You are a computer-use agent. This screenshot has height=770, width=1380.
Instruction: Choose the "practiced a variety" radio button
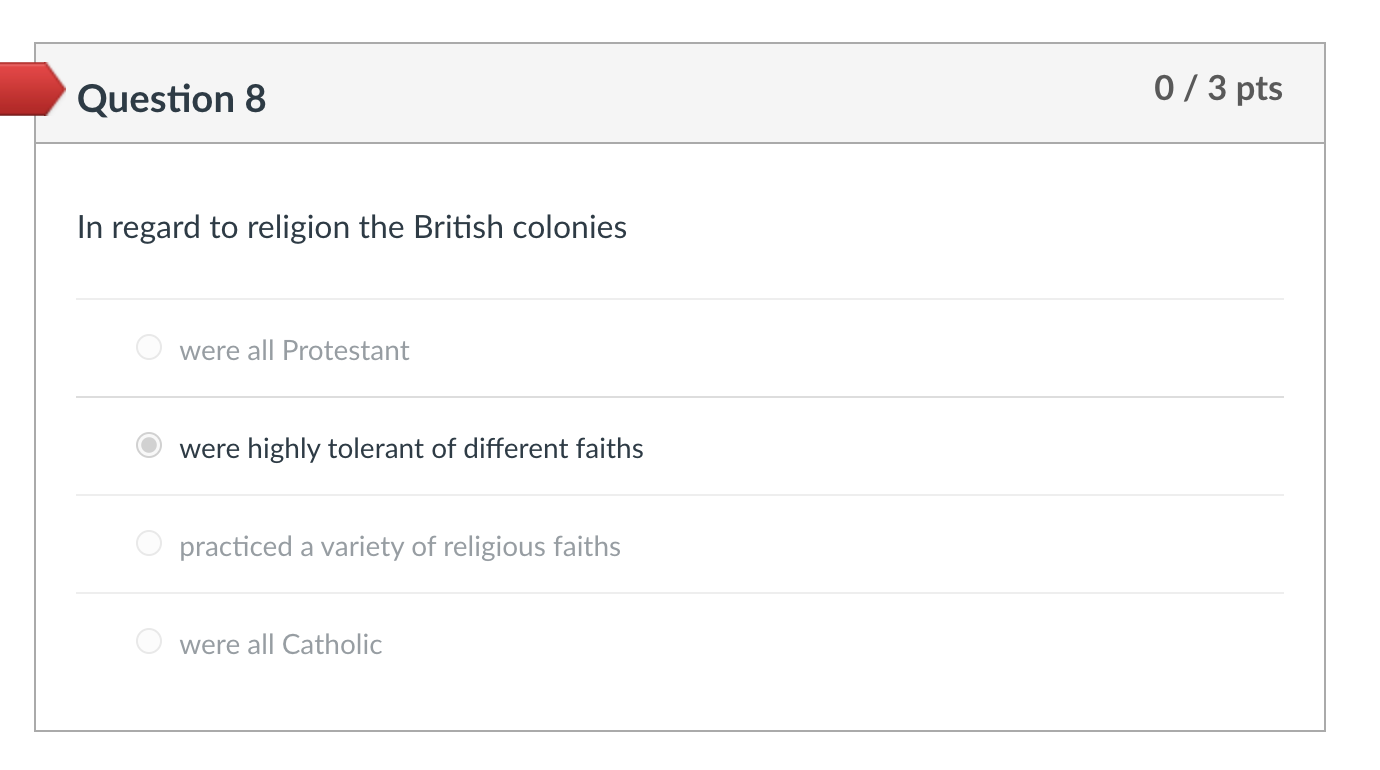149,544
